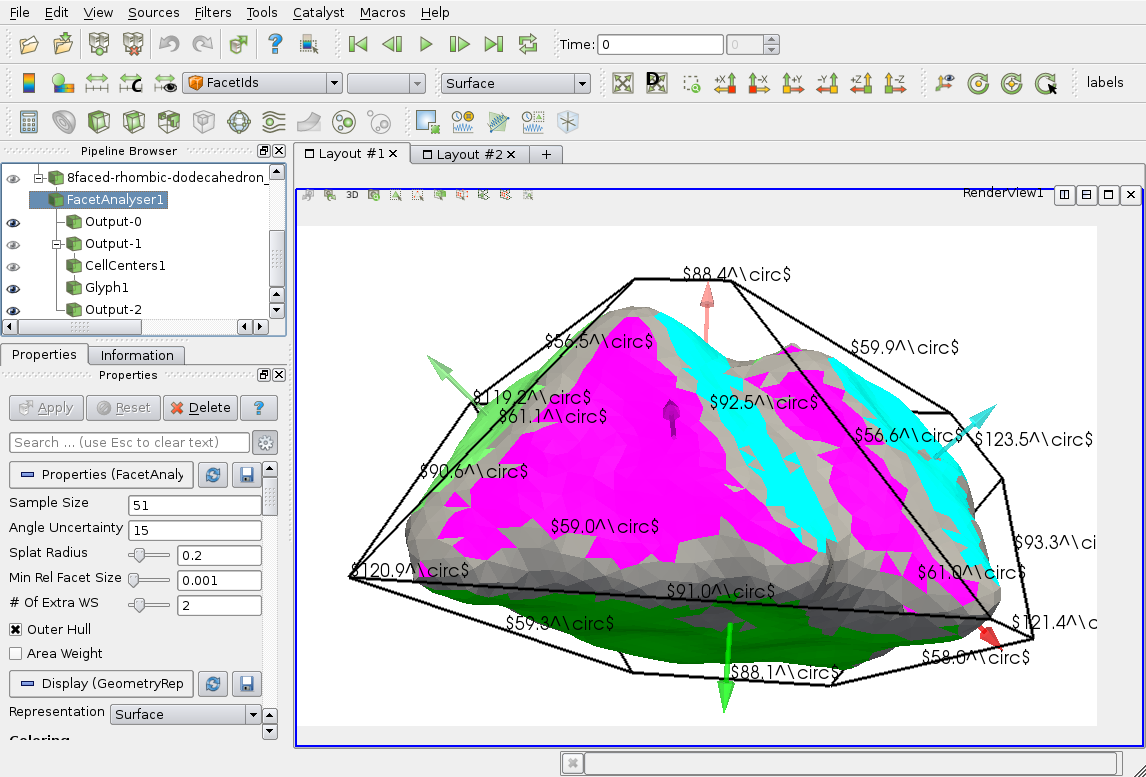Disable the Outer Hull checkbox
1146x777 pixels.
click(16, 630)
